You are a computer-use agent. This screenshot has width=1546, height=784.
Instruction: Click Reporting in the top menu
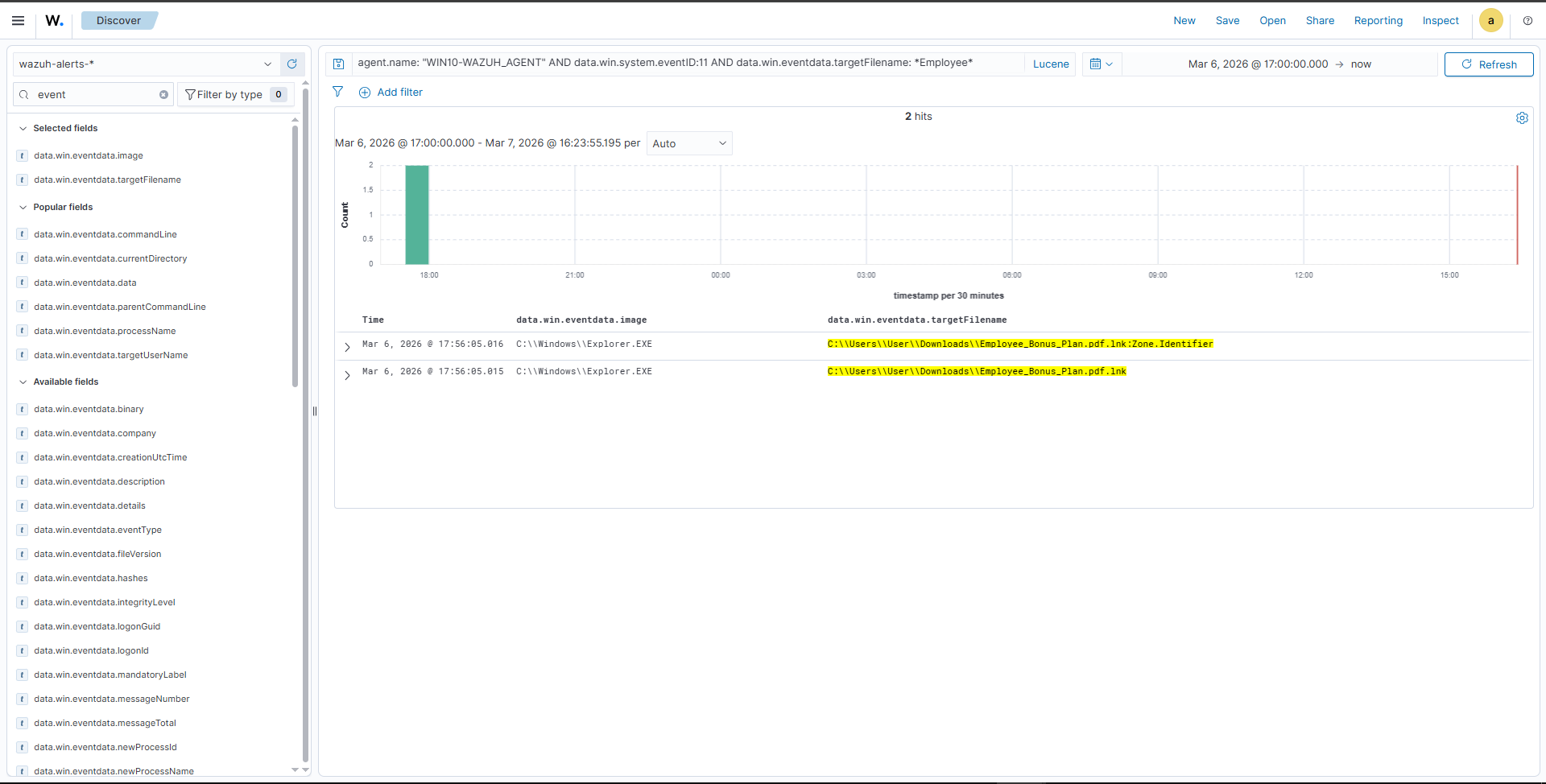[1378, 21]
